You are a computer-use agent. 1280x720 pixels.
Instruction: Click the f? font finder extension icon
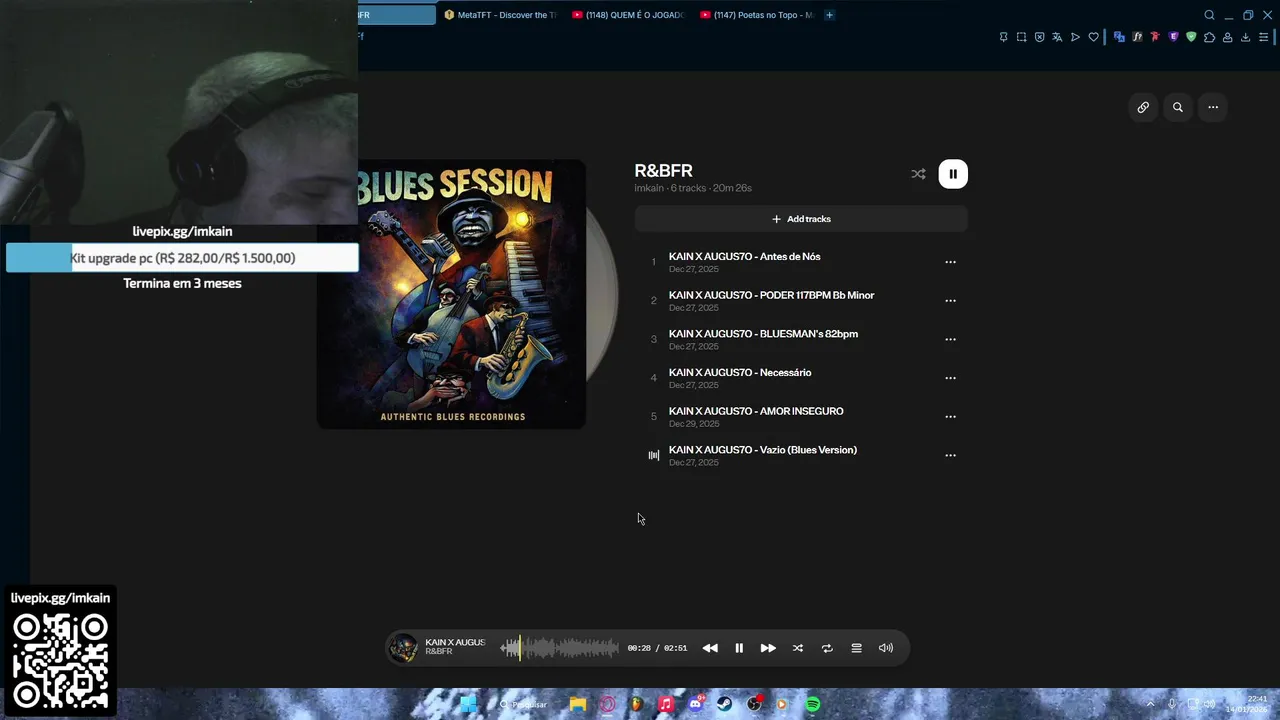[1137, 37]
